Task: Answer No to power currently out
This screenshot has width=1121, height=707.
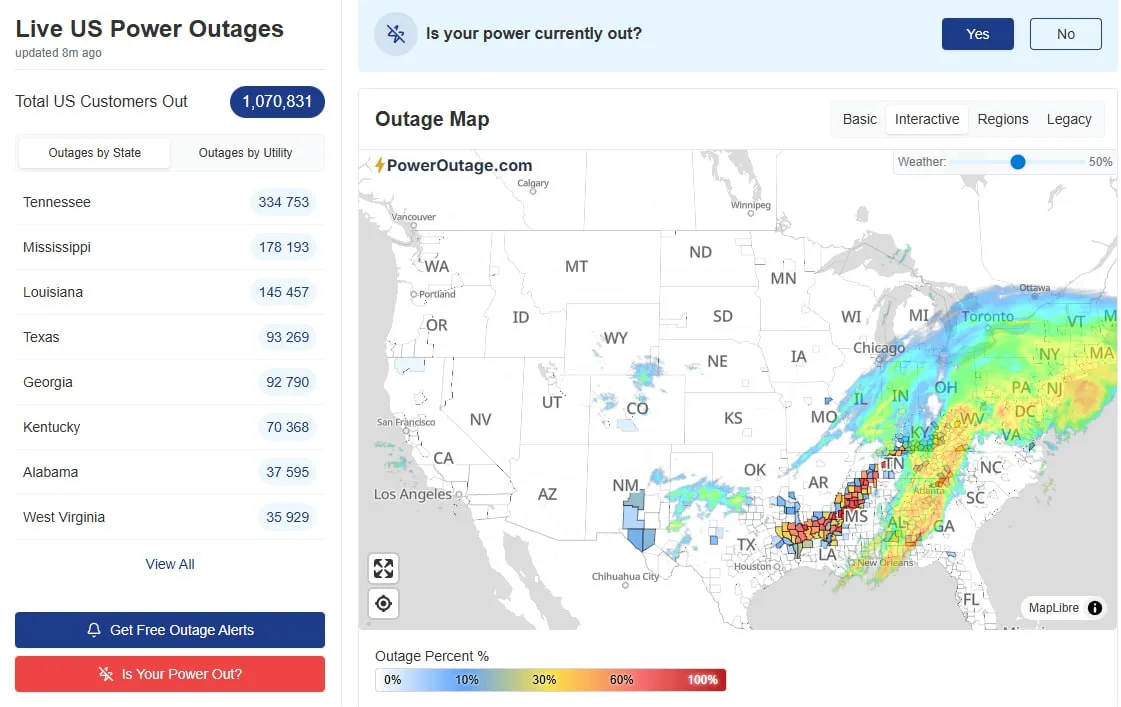Action: tap(1065, 34)
